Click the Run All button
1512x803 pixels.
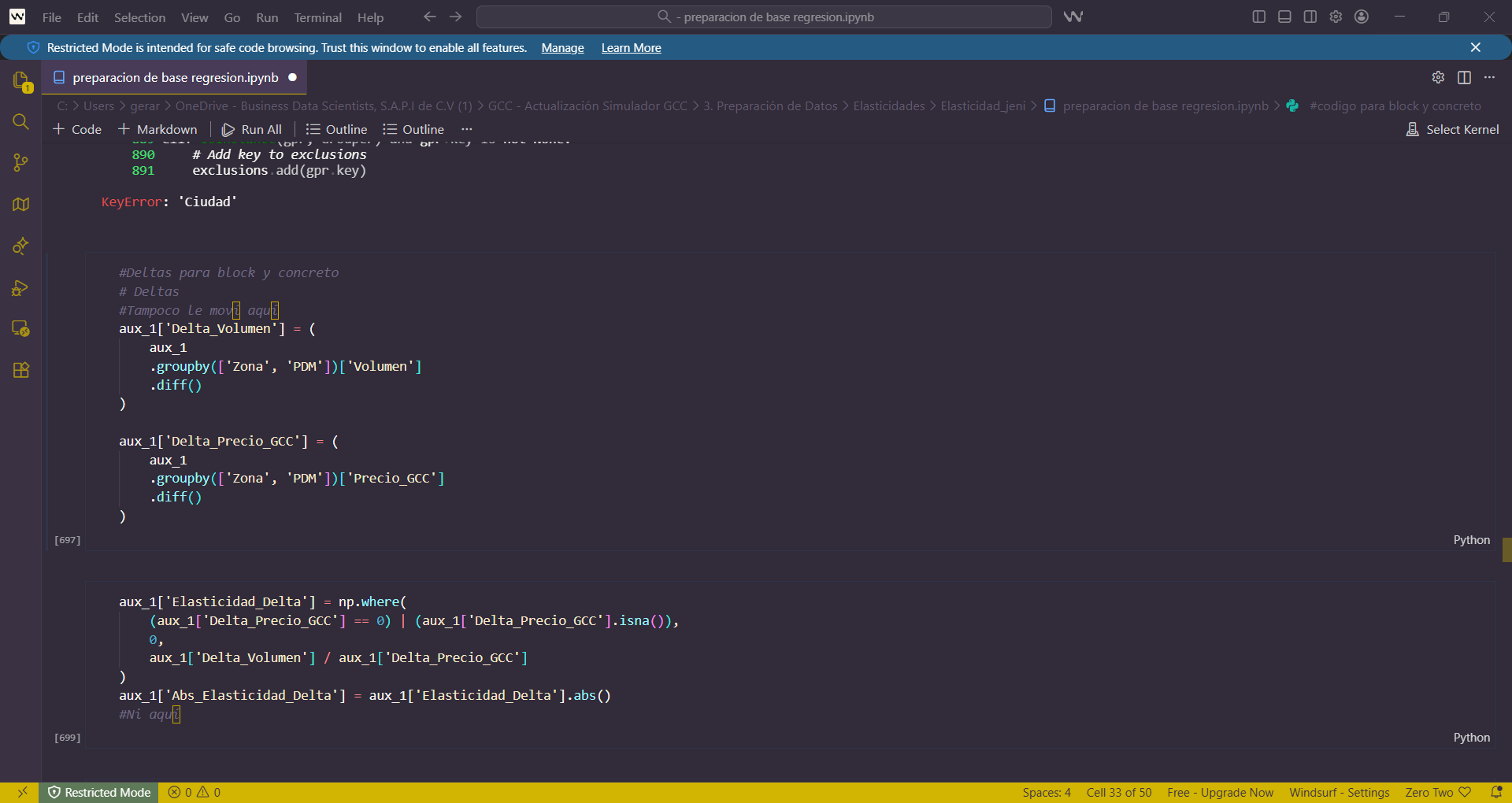252,129
